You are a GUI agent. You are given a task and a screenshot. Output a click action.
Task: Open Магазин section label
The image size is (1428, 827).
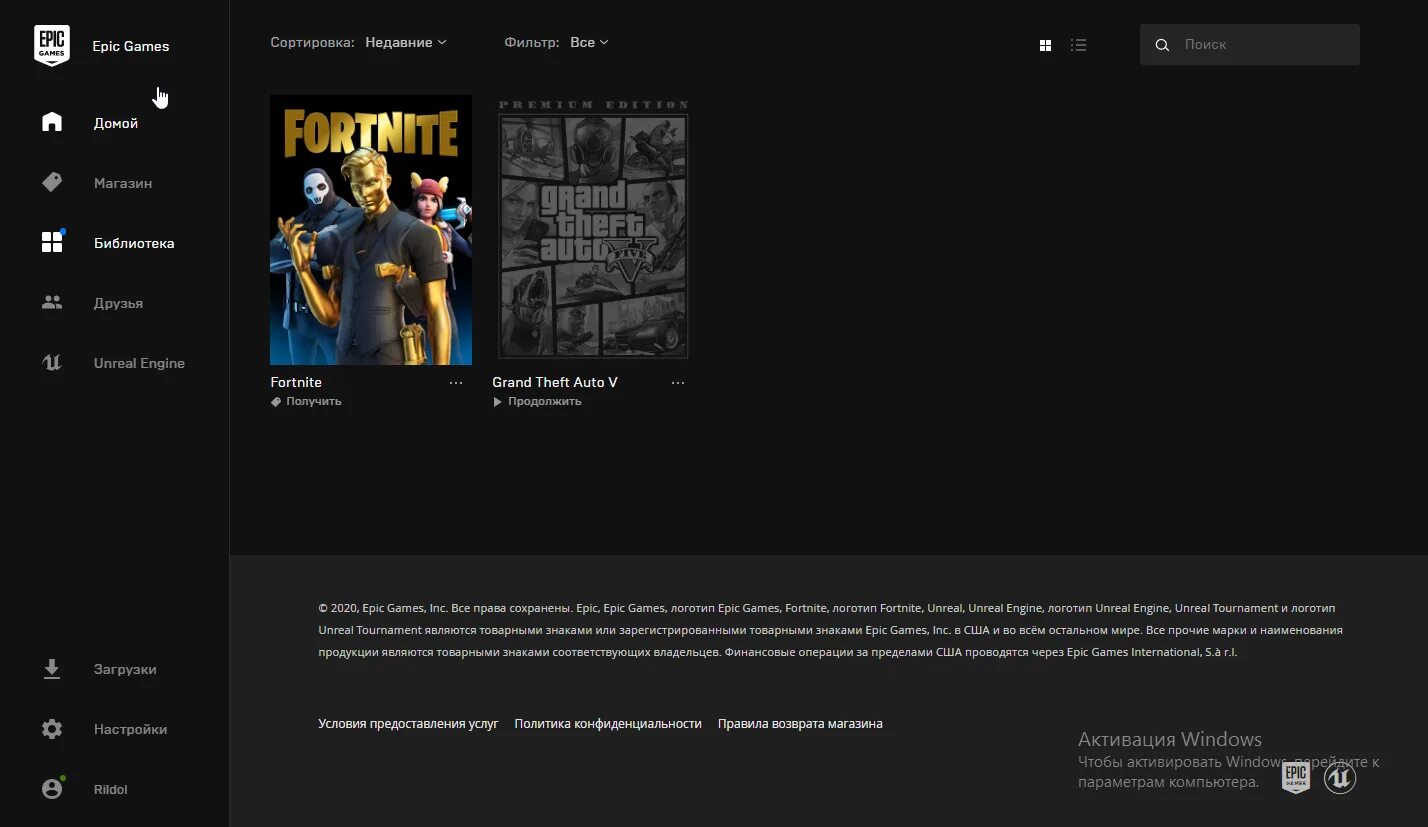click(x=123, y=183)
